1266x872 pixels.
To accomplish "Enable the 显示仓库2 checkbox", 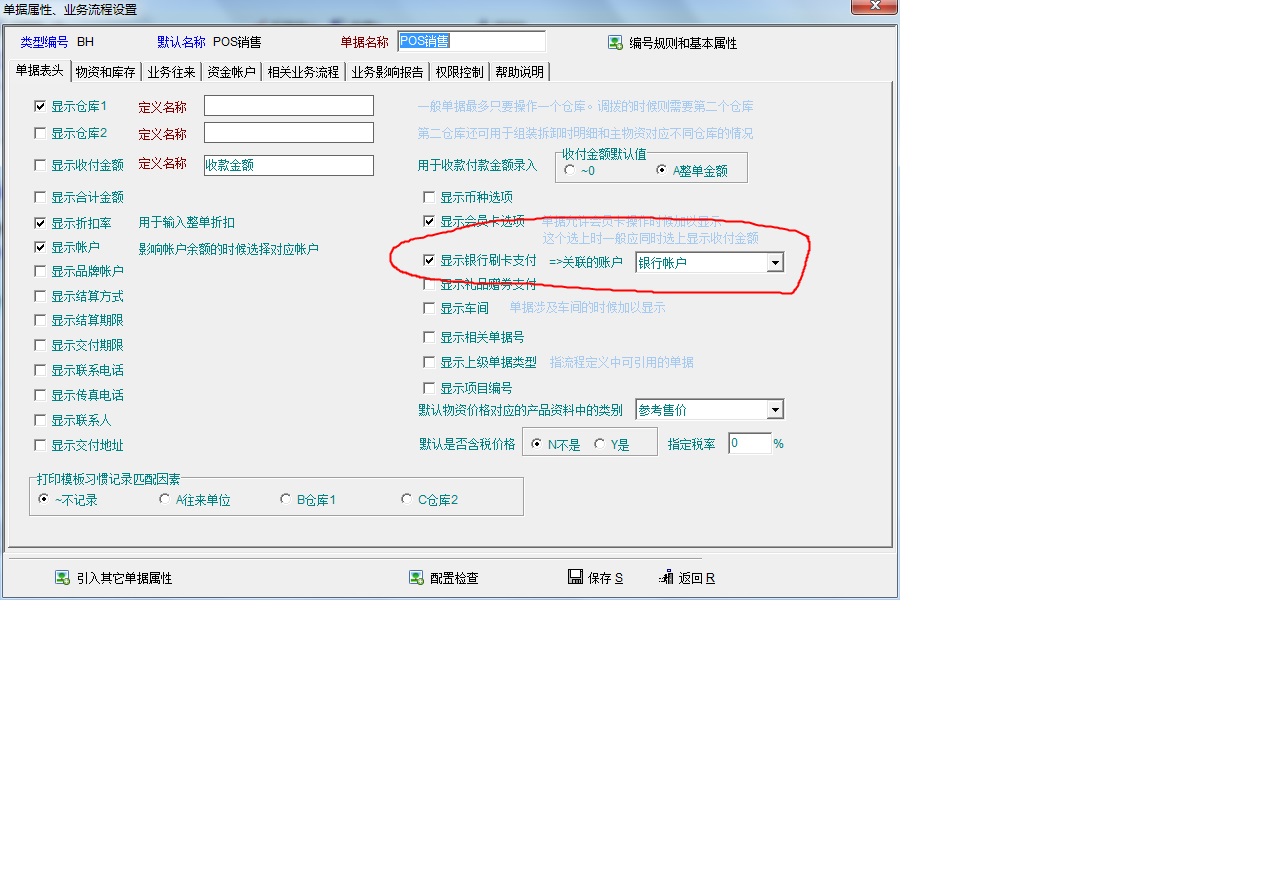I will 40,133.
